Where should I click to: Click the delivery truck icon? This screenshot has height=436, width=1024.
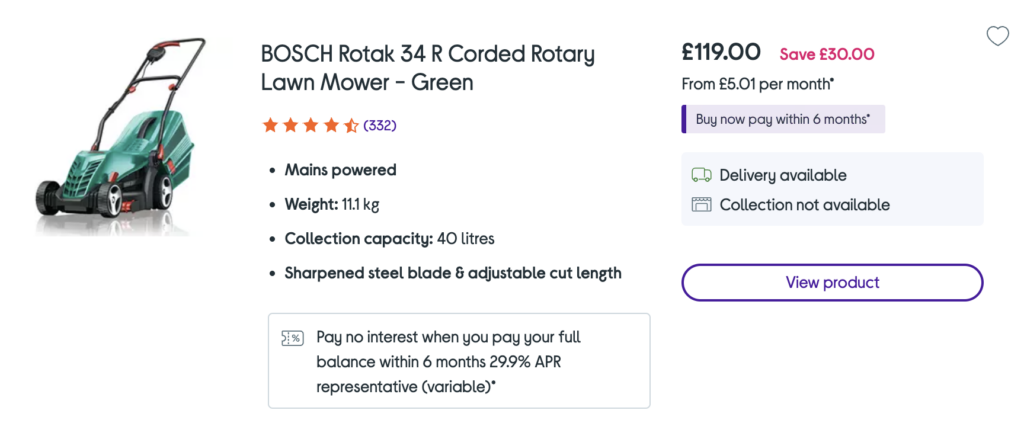[x=701, y=175]
